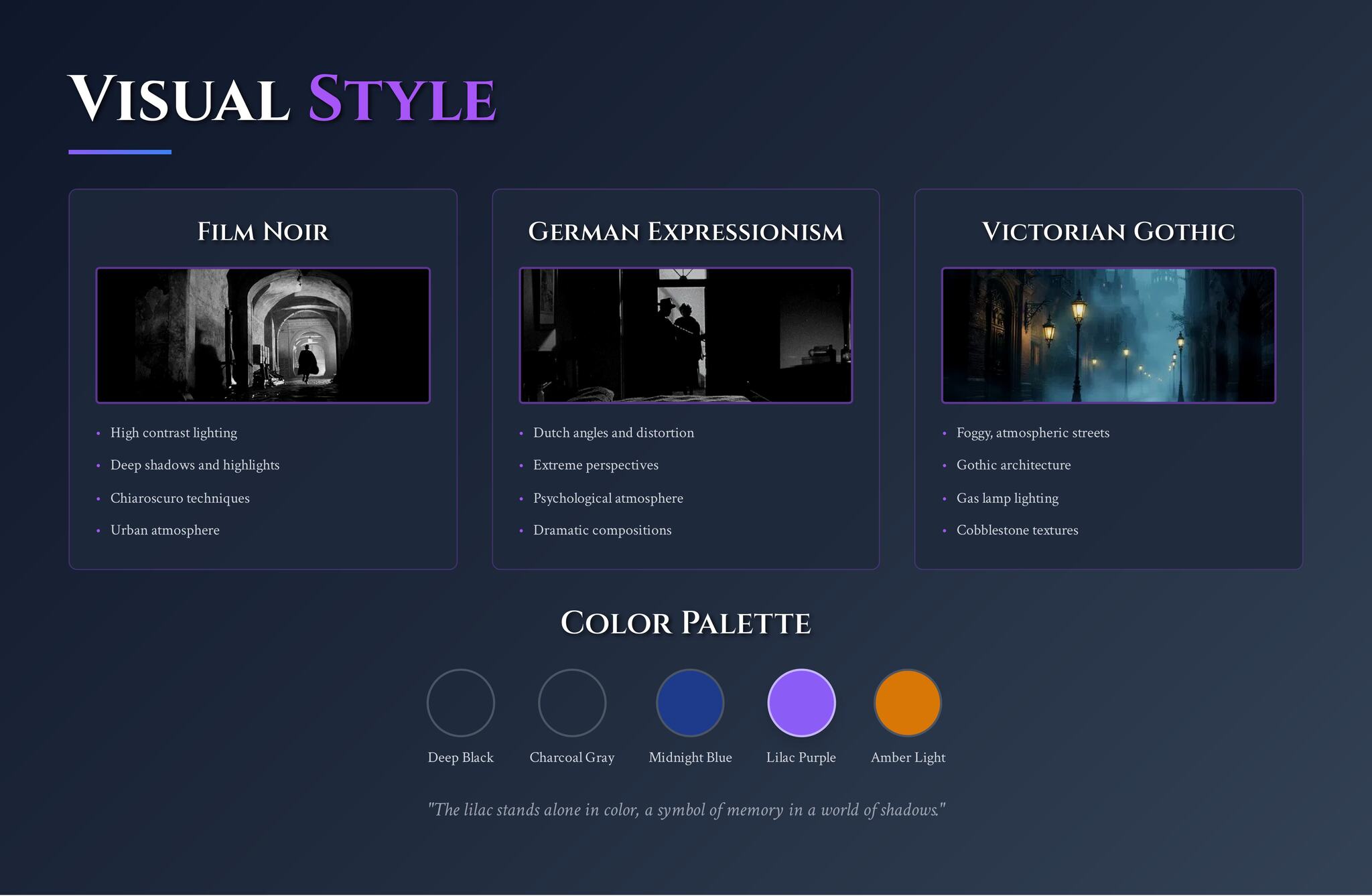Click the Deep Black color circle
Screen dimensions: 1372x896
click(460, 702)
